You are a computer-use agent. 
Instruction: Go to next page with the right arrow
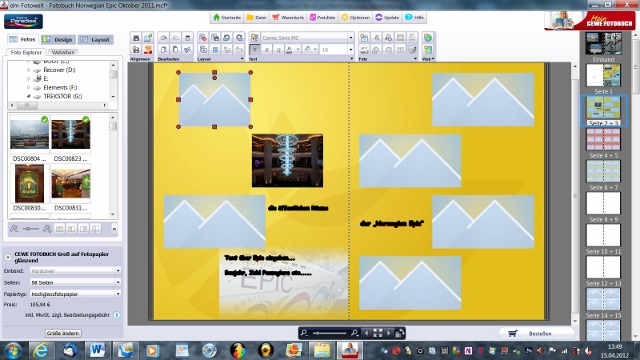389,333
